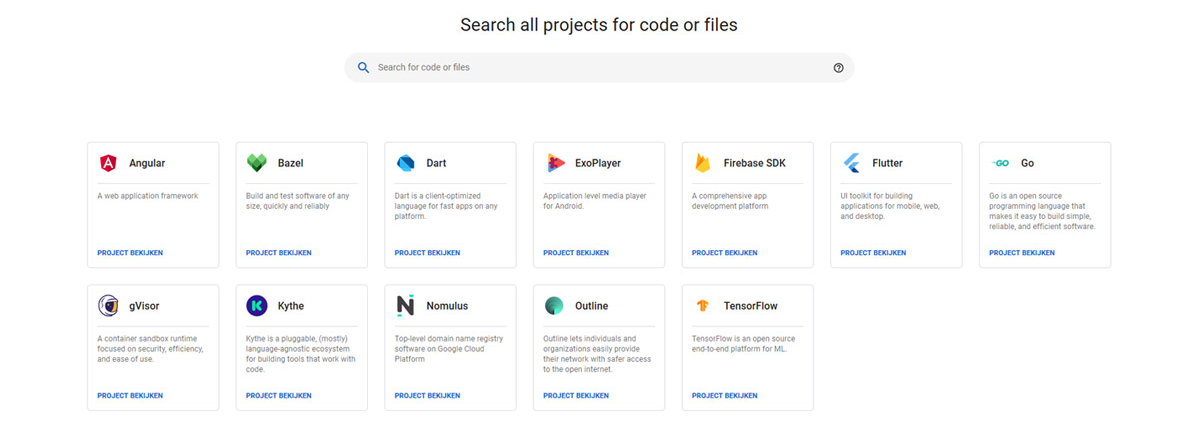Click the Outline card title

pos(591,306)
